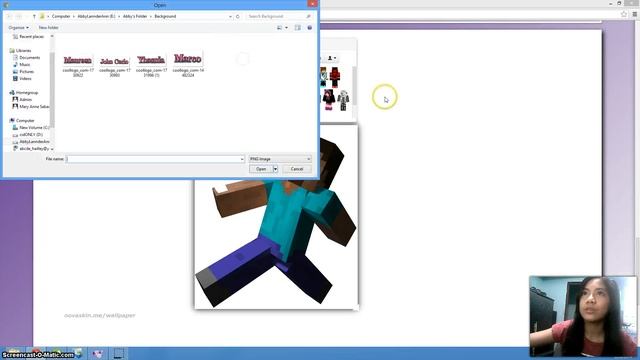Click the pinned app icon on the taskbar
This screenshot has width=640, height=360.
tap(98, 354)
